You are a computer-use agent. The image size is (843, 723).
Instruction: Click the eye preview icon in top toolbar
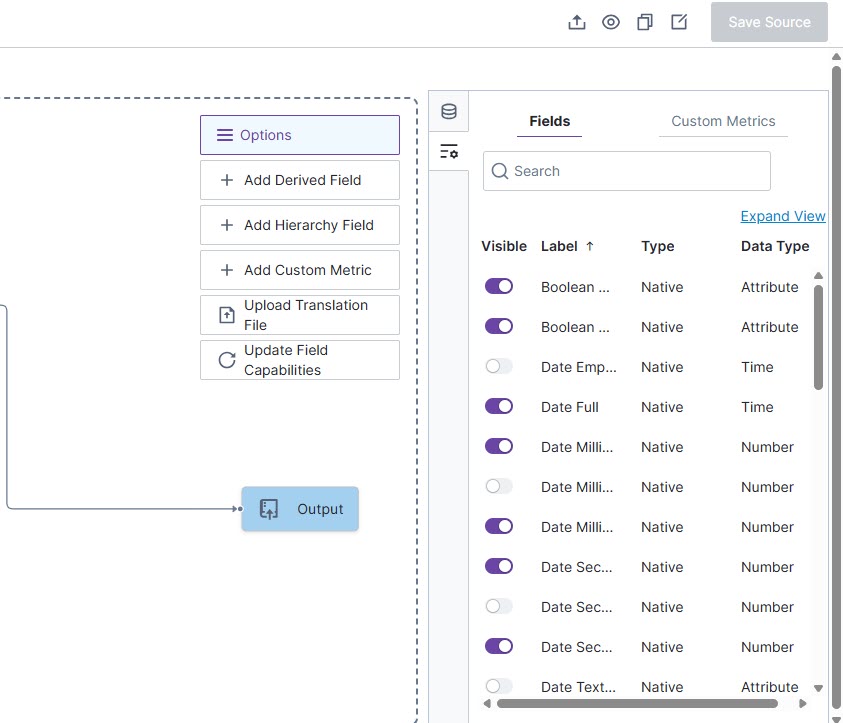coord(611,22)
